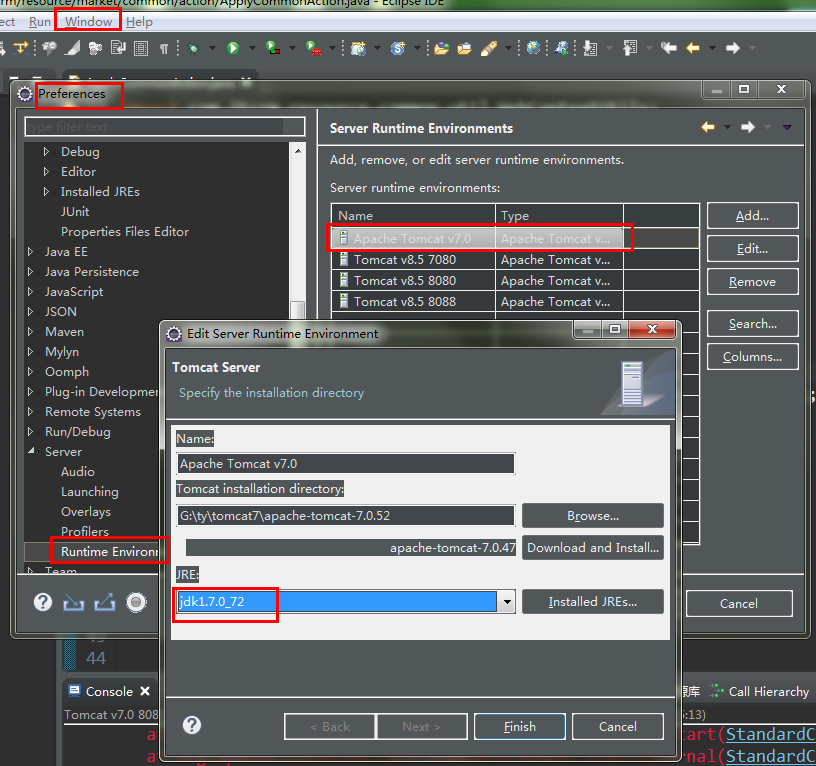This screenshot has width=816, height=766.
Task: Click the Download and Install... button
Action: [593, 547]
